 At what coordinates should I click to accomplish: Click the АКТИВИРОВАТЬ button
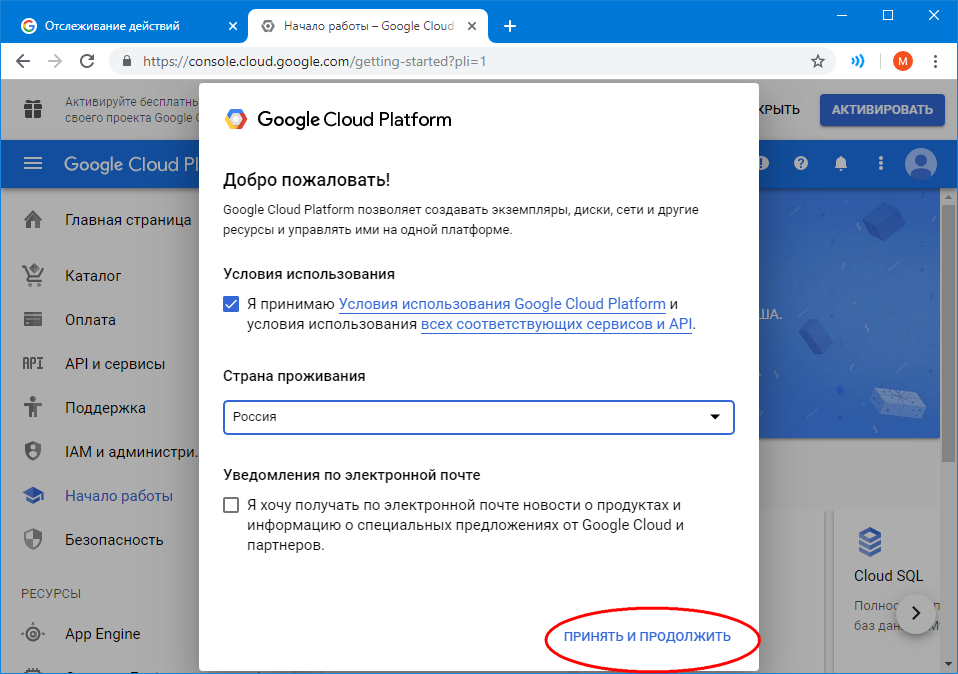[882, 110]
